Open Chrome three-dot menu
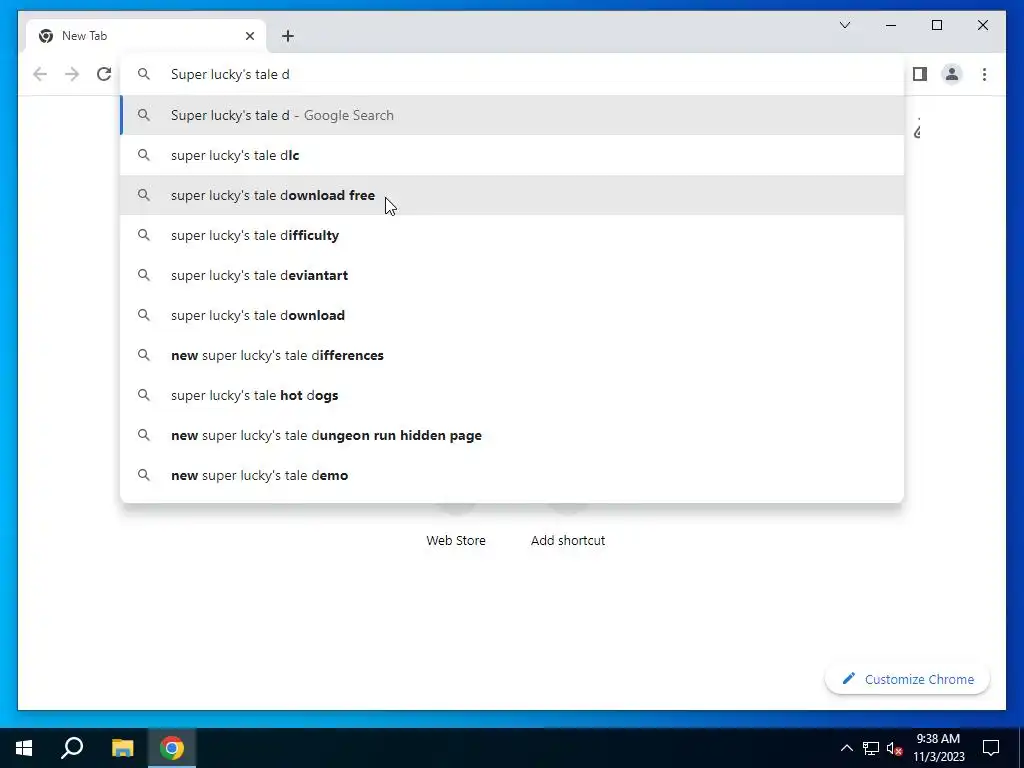 984,74
